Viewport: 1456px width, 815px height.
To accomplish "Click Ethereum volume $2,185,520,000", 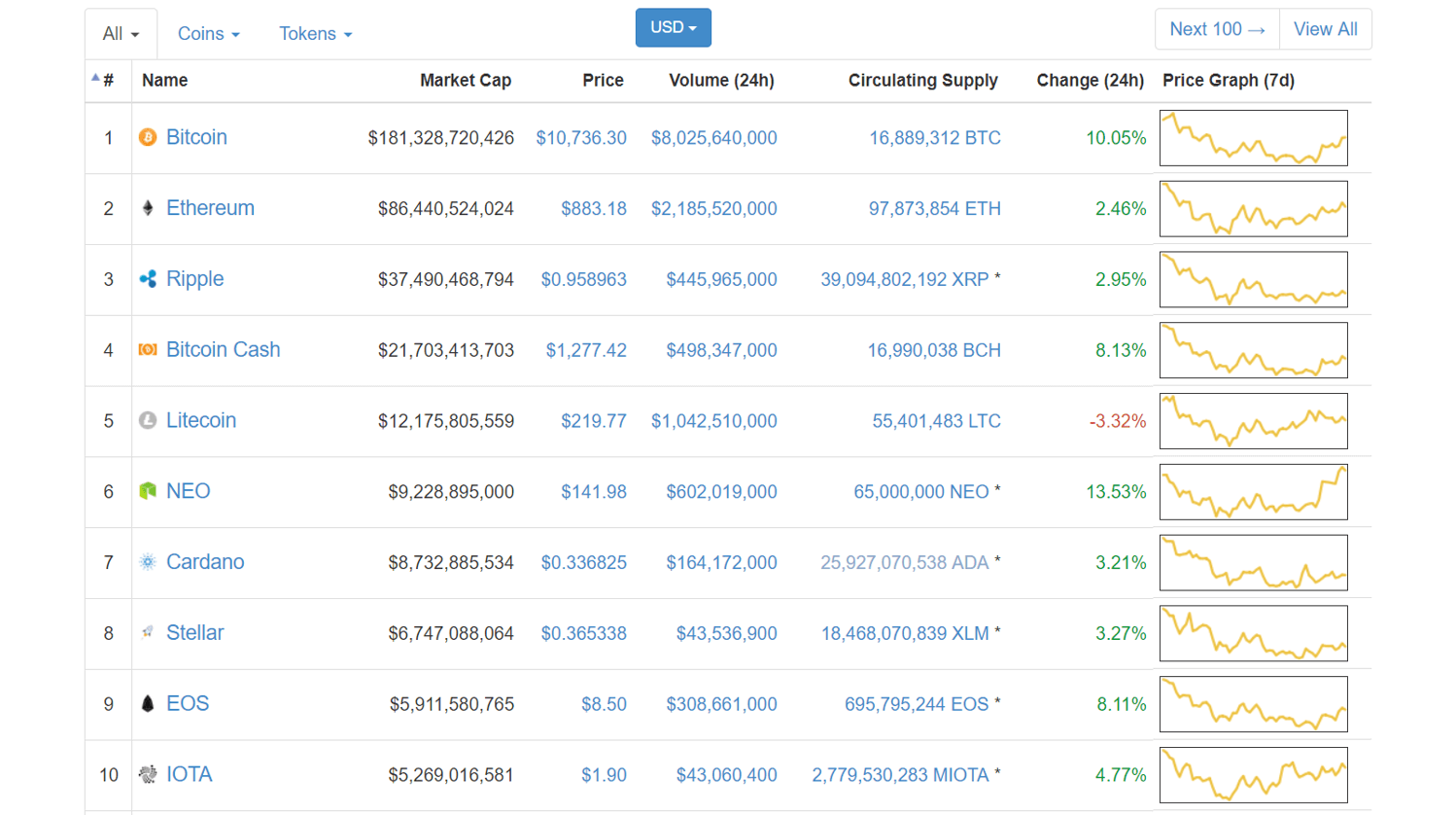I will pyautogui.click(x=714, y=209).
